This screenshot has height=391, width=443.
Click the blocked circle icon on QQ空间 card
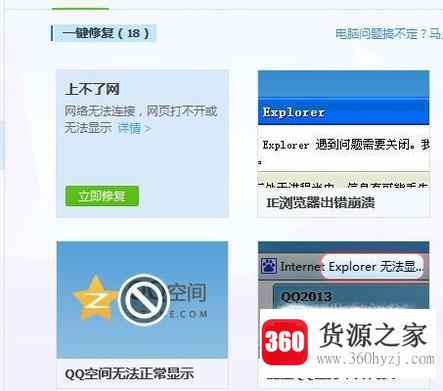[x=144, y=299]
